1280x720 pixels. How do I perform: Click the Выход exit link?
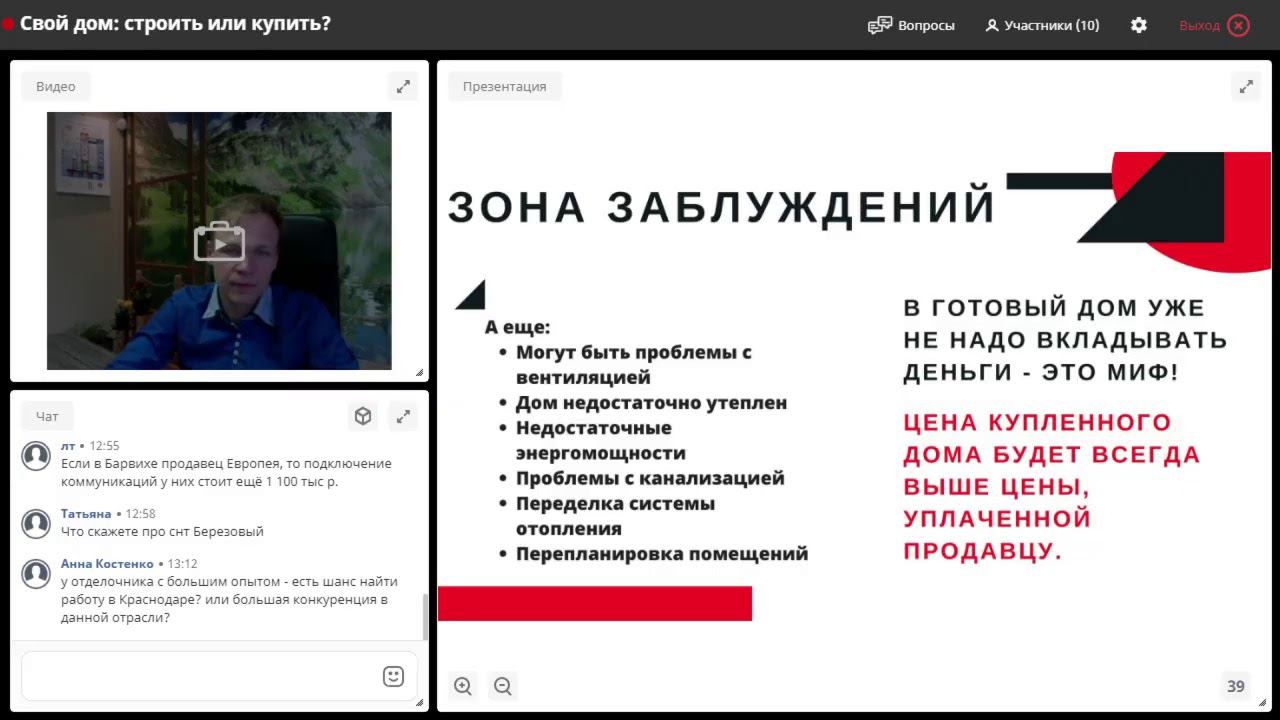(1199, 25)
